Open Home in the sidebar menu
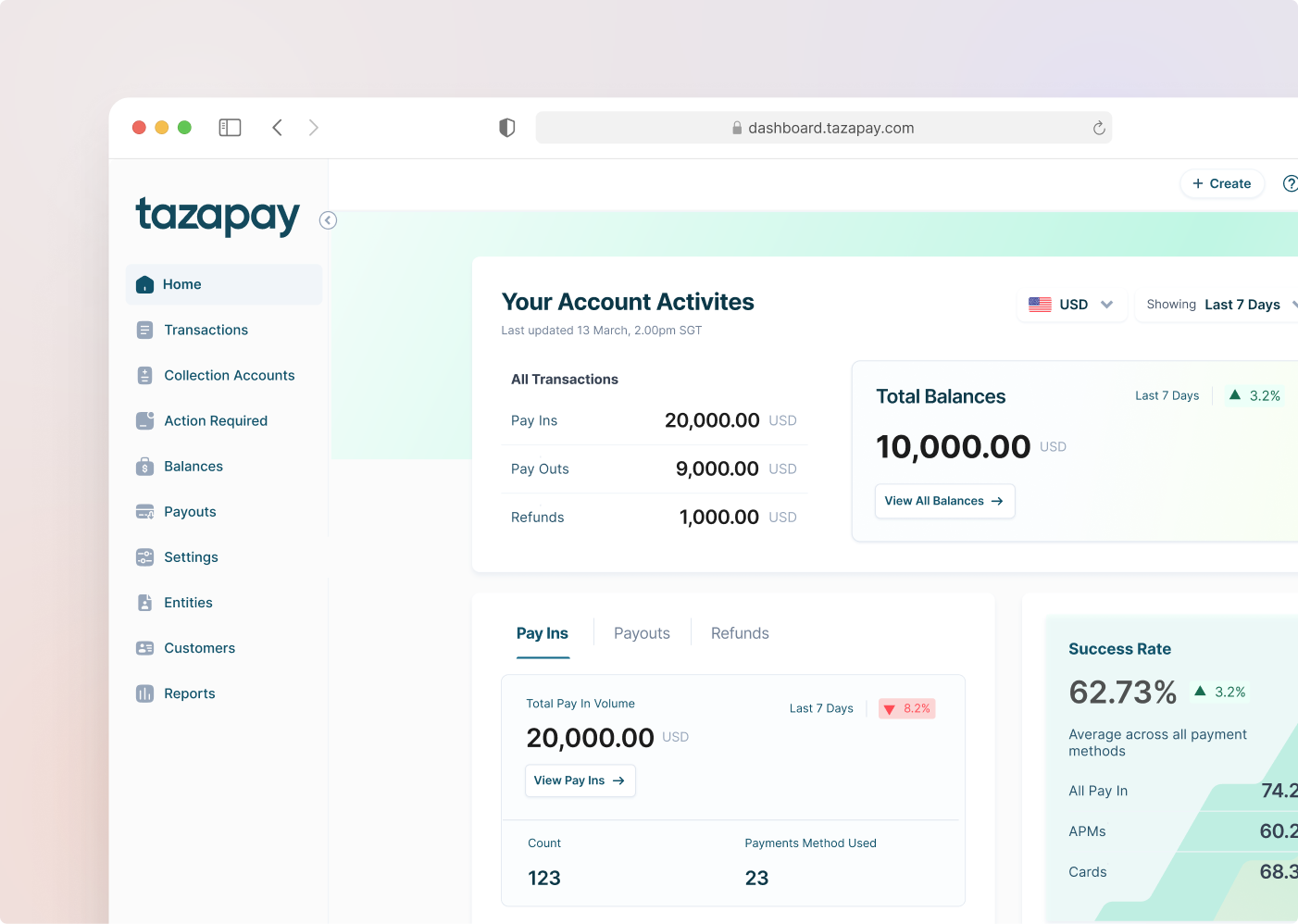This screenshot has width=1298, height=924. coord(224,284)
